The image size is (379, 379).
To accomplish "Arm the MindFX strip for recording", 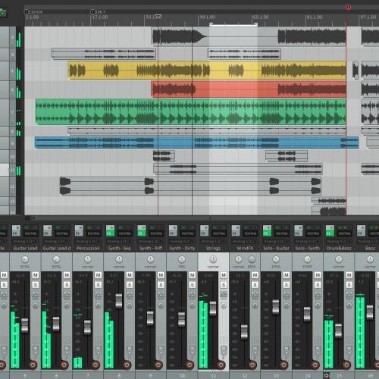I will pyautogui.click(x=252, y=364).
